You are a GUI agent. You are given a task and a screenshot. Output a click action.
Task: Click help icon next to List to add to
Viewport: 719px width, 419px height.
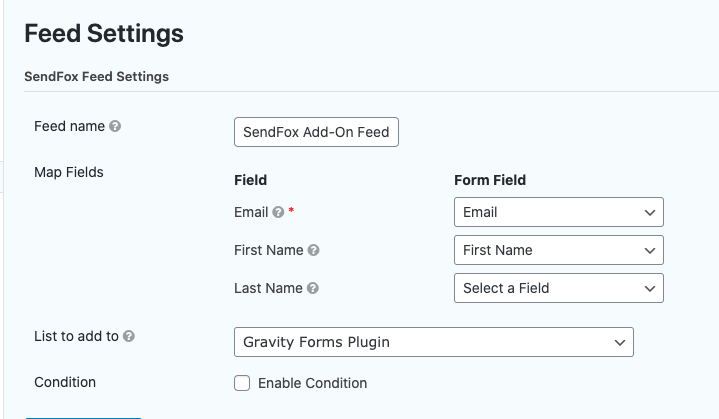pyautogui.click(x=129, y=336)
